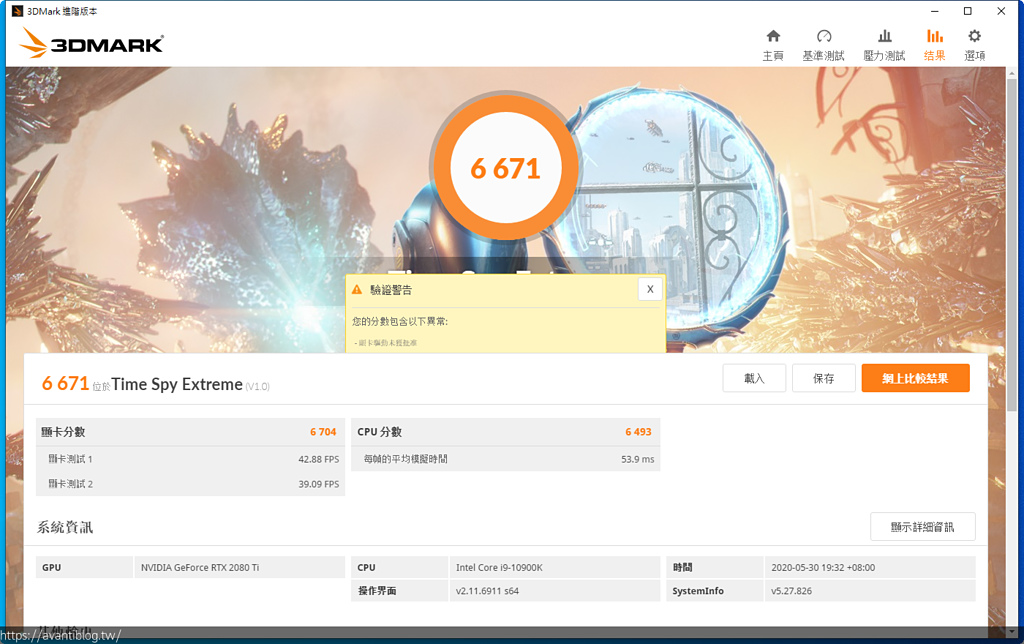Click the v5.27.826 SystemInfo value
1024x644 pixels.
click(792, 591)
